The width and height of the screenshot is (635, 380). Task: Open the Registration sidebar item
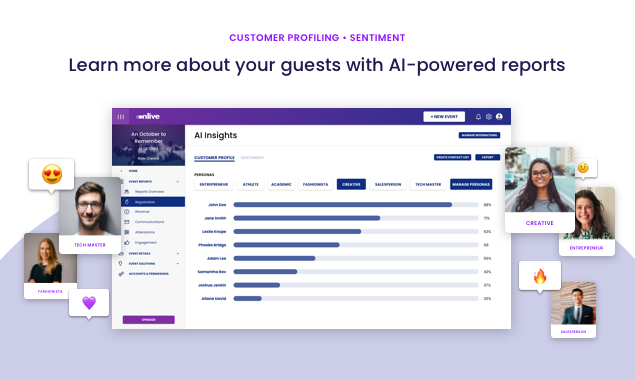tap(153, 202)
